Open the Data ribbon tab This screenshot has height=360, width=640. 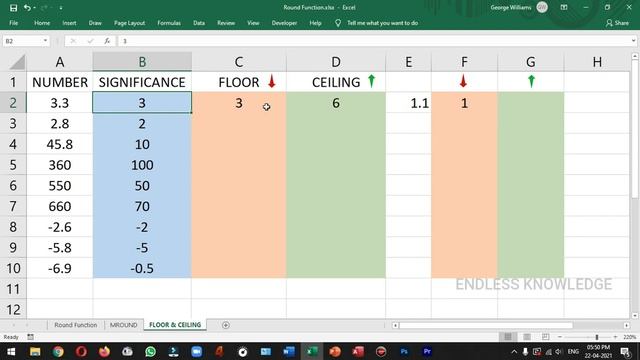pos(199,23)
